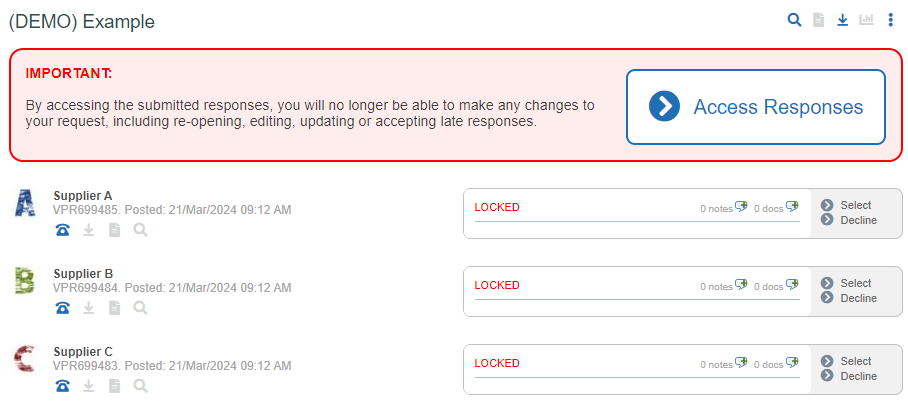
Task: Add a note for Supplier A
Action: tap(741, 207)
